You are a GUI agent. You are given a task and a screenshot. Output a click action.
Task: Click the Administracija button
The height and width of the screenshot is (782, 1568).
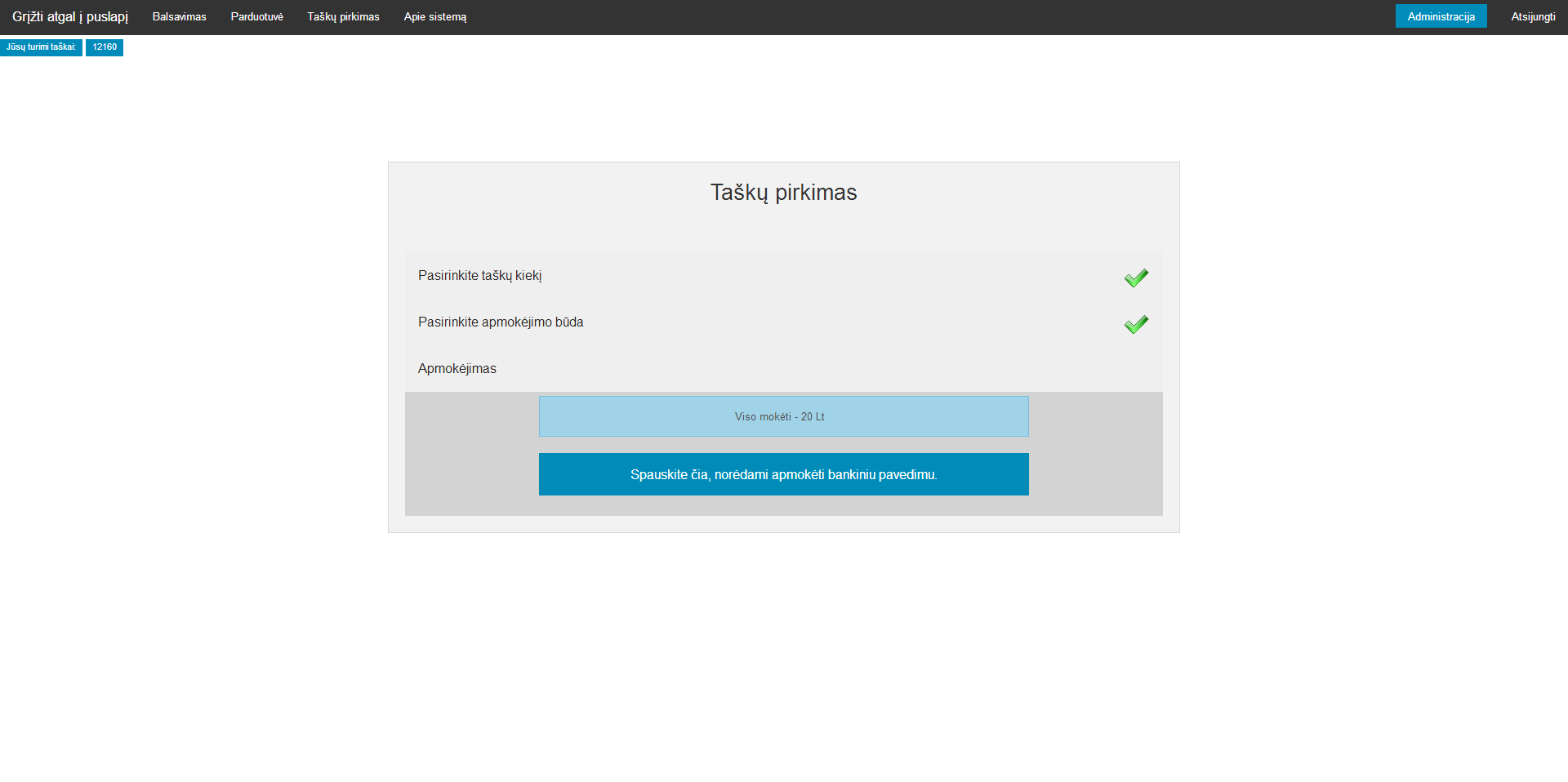click(x=1441, y=16)
